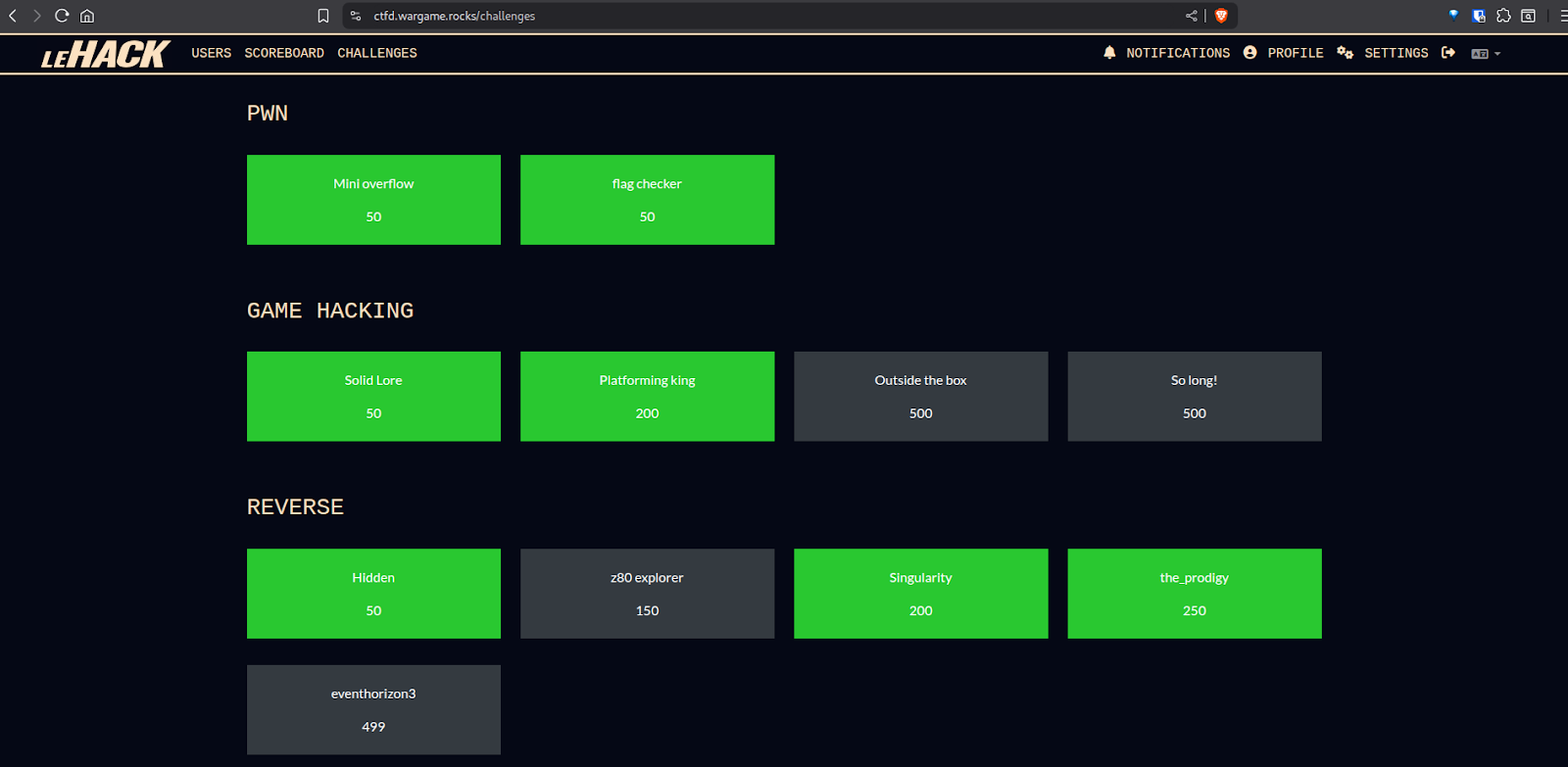This screenshot has height=767, width=1568.
Task: Click the sidebar search panel icon
Action: pos(1528,16)
